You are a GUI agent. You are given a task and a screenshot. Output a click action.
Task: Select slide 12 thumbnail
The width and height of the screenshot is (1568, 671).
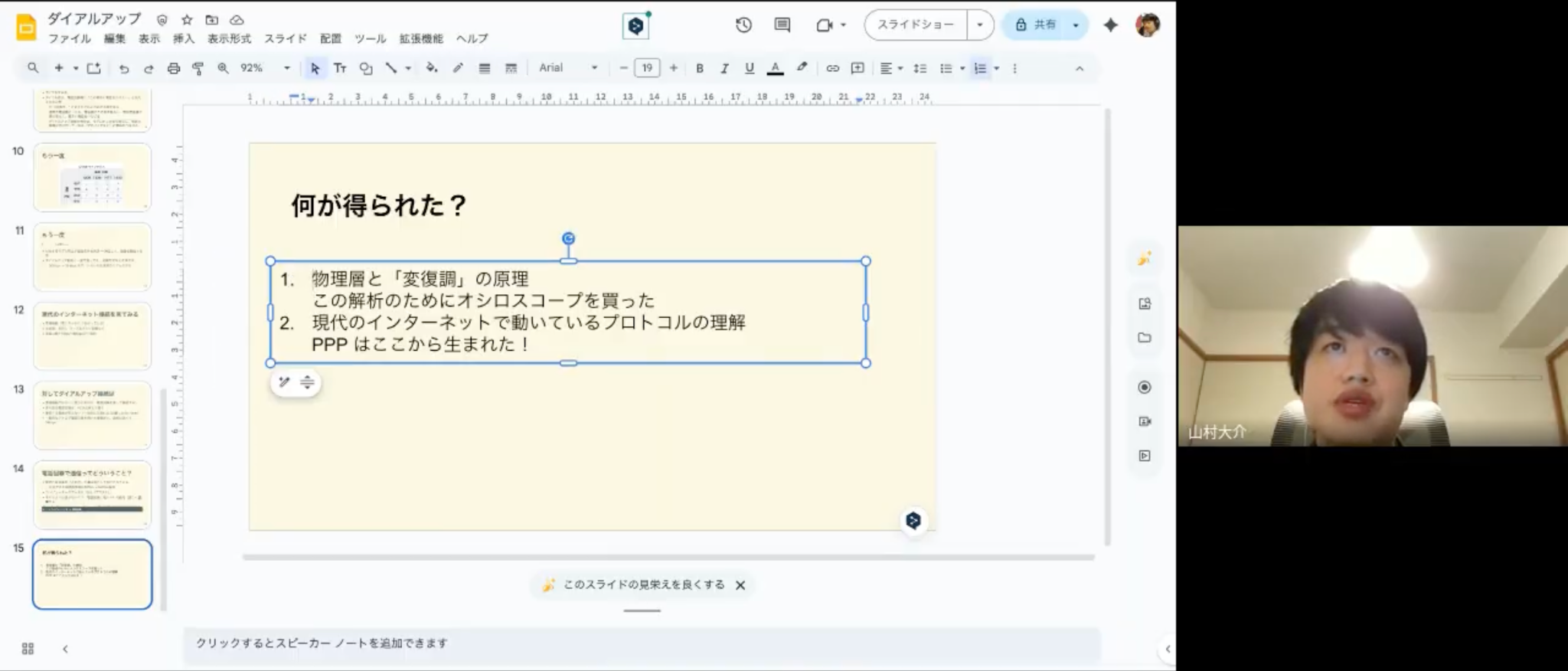point(92,335)
